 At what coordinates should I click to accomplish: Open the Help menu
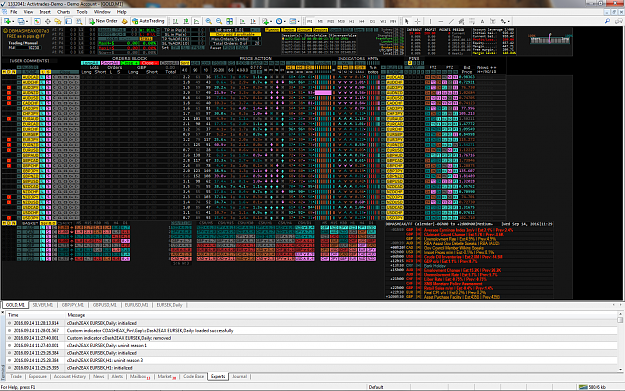(x=122, y=12)
